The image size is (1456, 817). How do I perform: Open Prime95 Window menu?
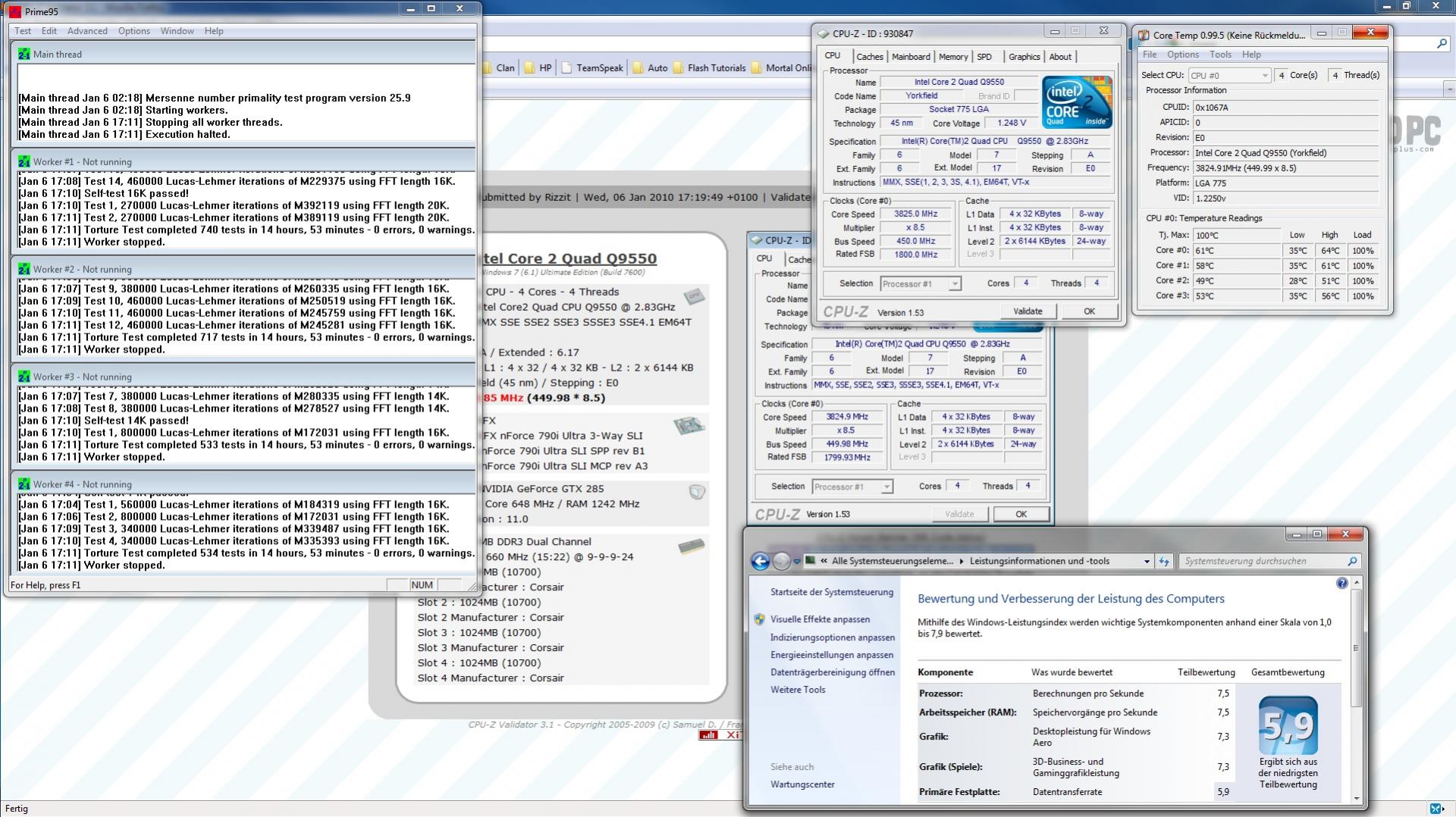click(x=177, y=31)
